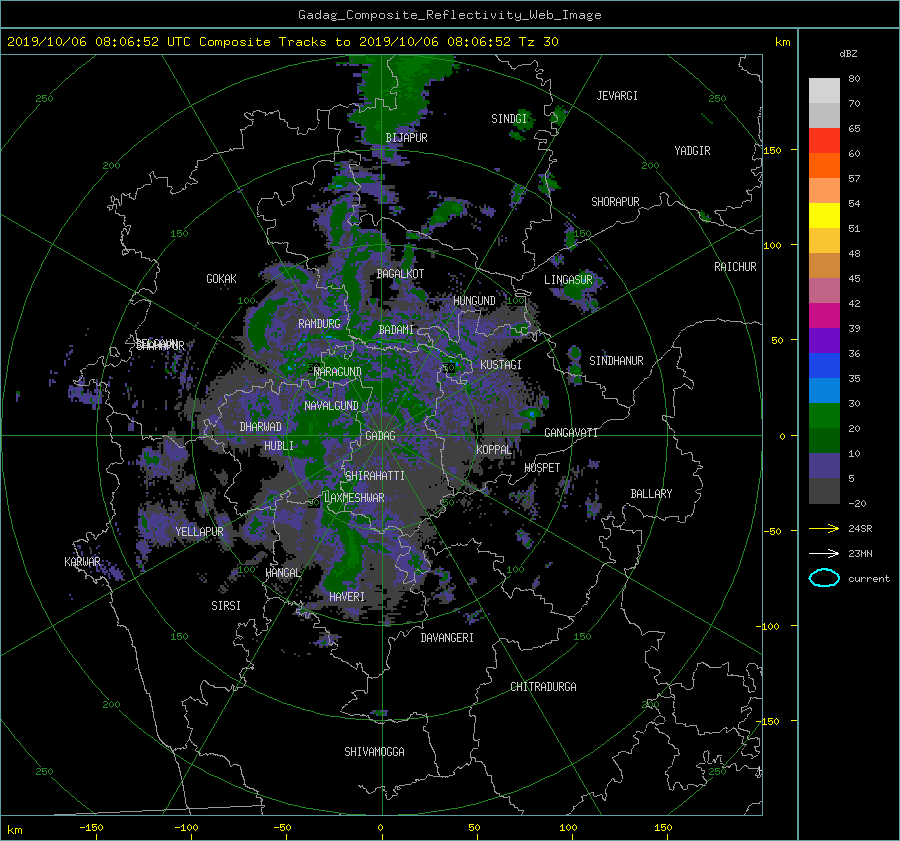The image size is (900, 841).
Task: Click the '-20' value in dBZ legend
Action: (x=857, y=503)
